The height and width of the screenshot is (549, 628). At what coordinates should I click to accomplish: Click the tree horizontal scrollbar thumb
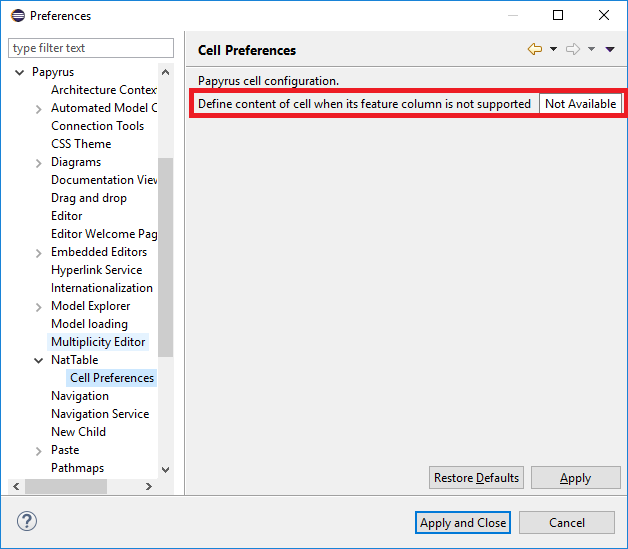66,487
